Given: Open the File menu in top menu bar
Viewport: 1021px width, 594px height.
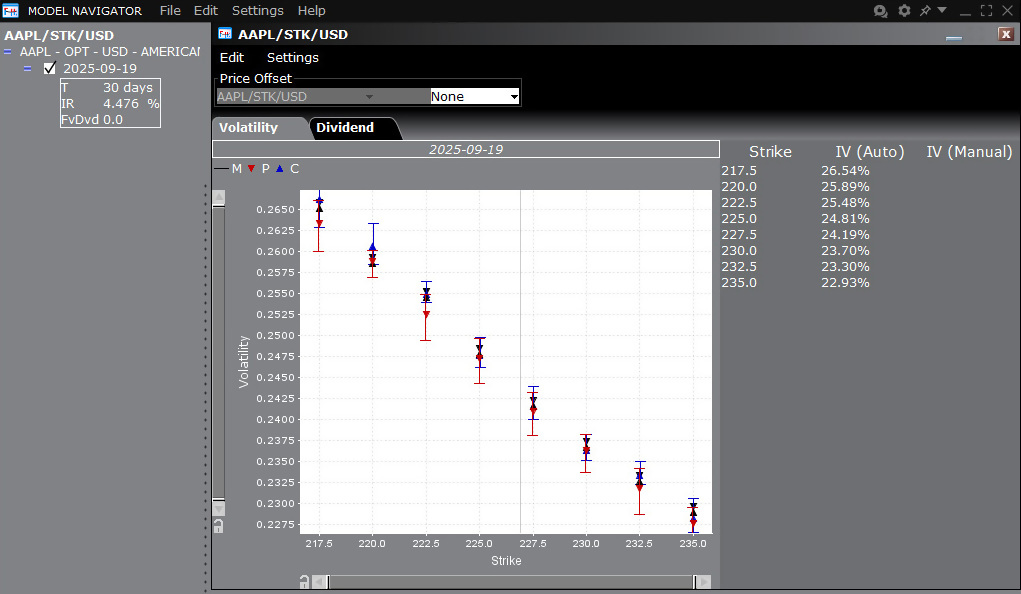Looking at the screenshot, I should (x=170, y=11).
